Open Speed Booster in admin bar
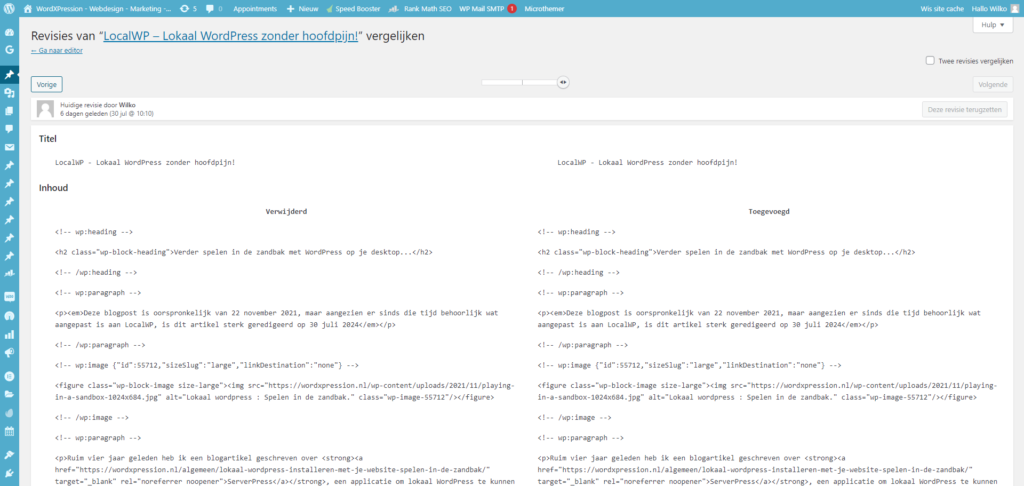This screenshot has width=1024, height=486. pyautogui.click(x=353, y=9)
